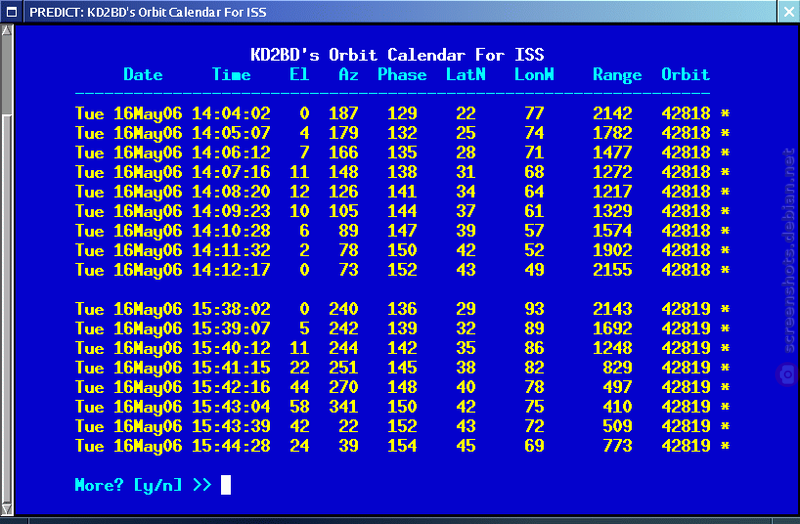The width and height of the screenshot is (800, 524).
Task: Click elevation value 58
Action: click(x=299, y=407)
